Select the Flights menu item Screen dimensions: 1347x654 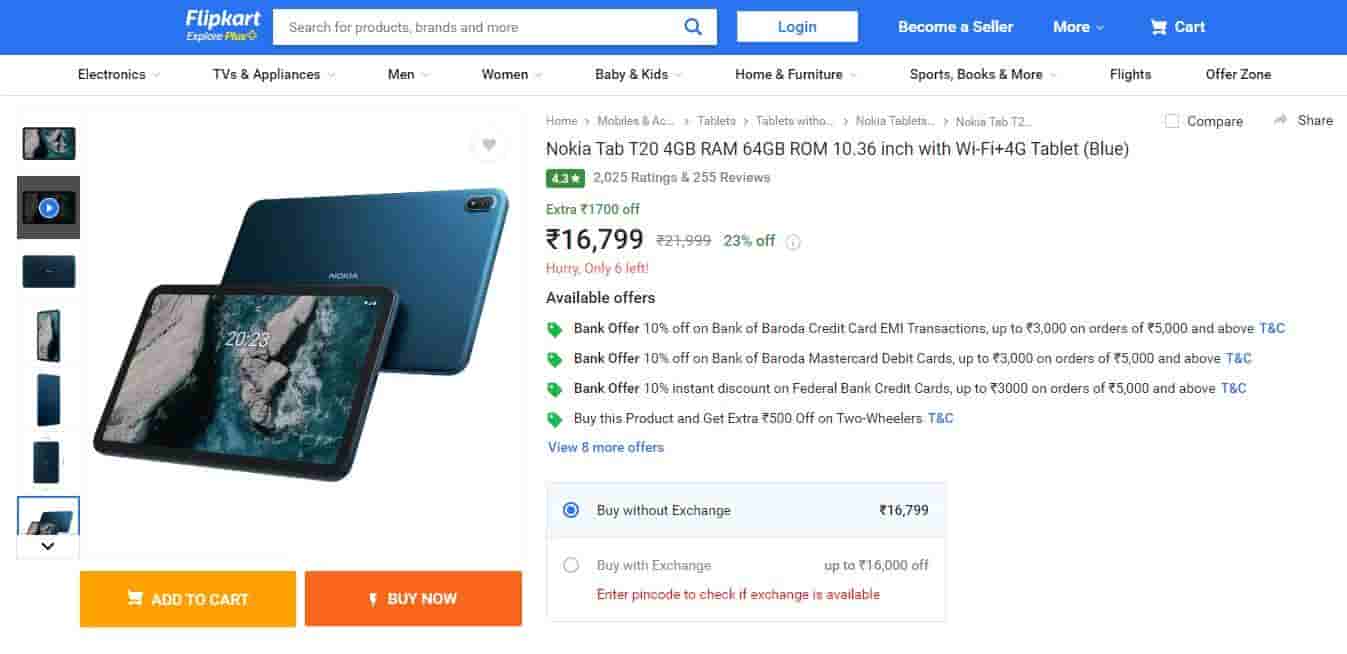1130,74
